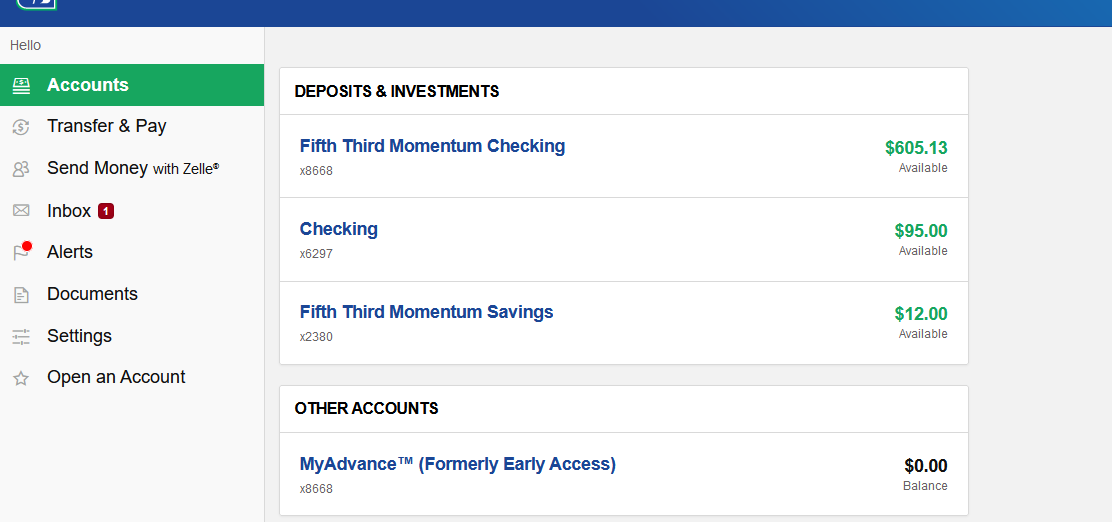Open MyAdvance (Formerly Early Access) account
This screenshot has height=522, width=1112.
457,464
